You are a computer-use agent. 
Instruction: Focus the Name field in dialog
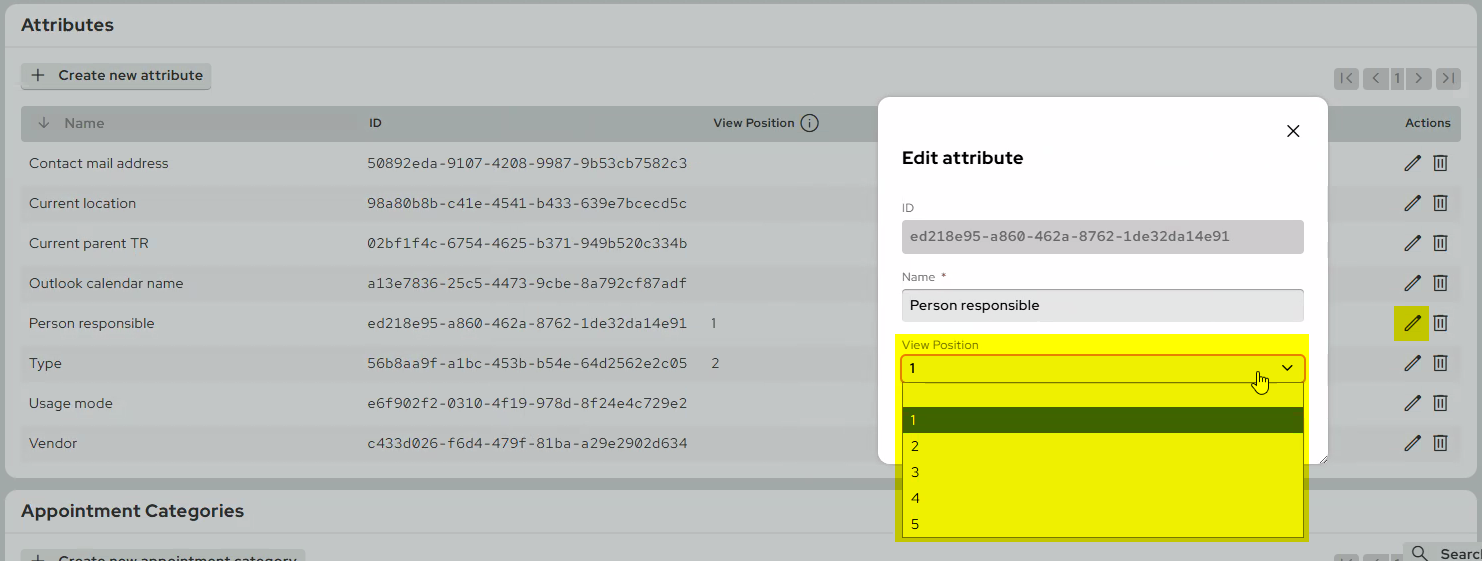[x=1103, y=305]
